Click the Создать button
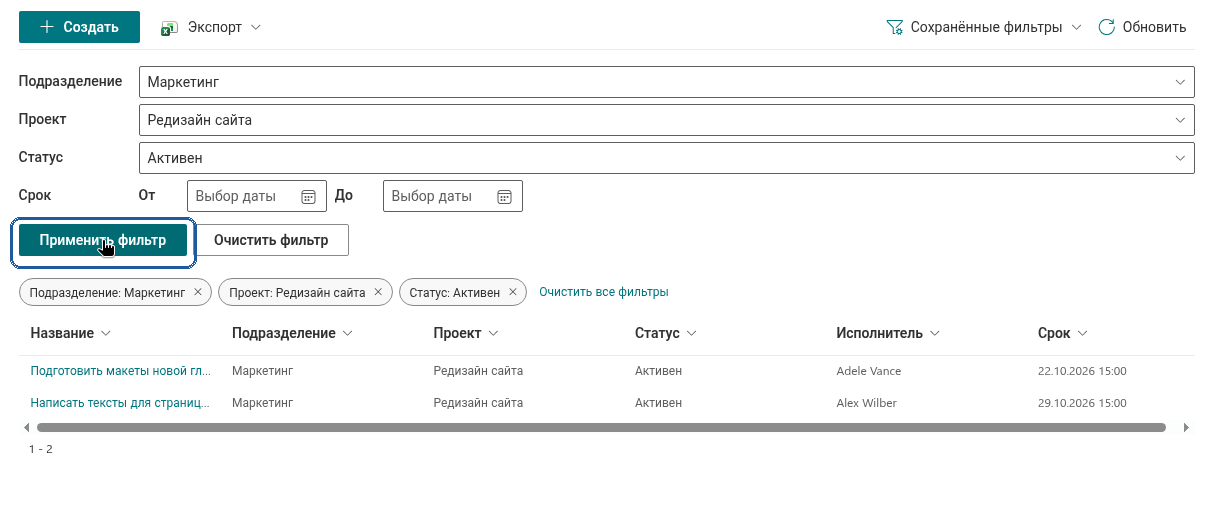The width and height of the screenshot is (1220, 520). point(79,27)
